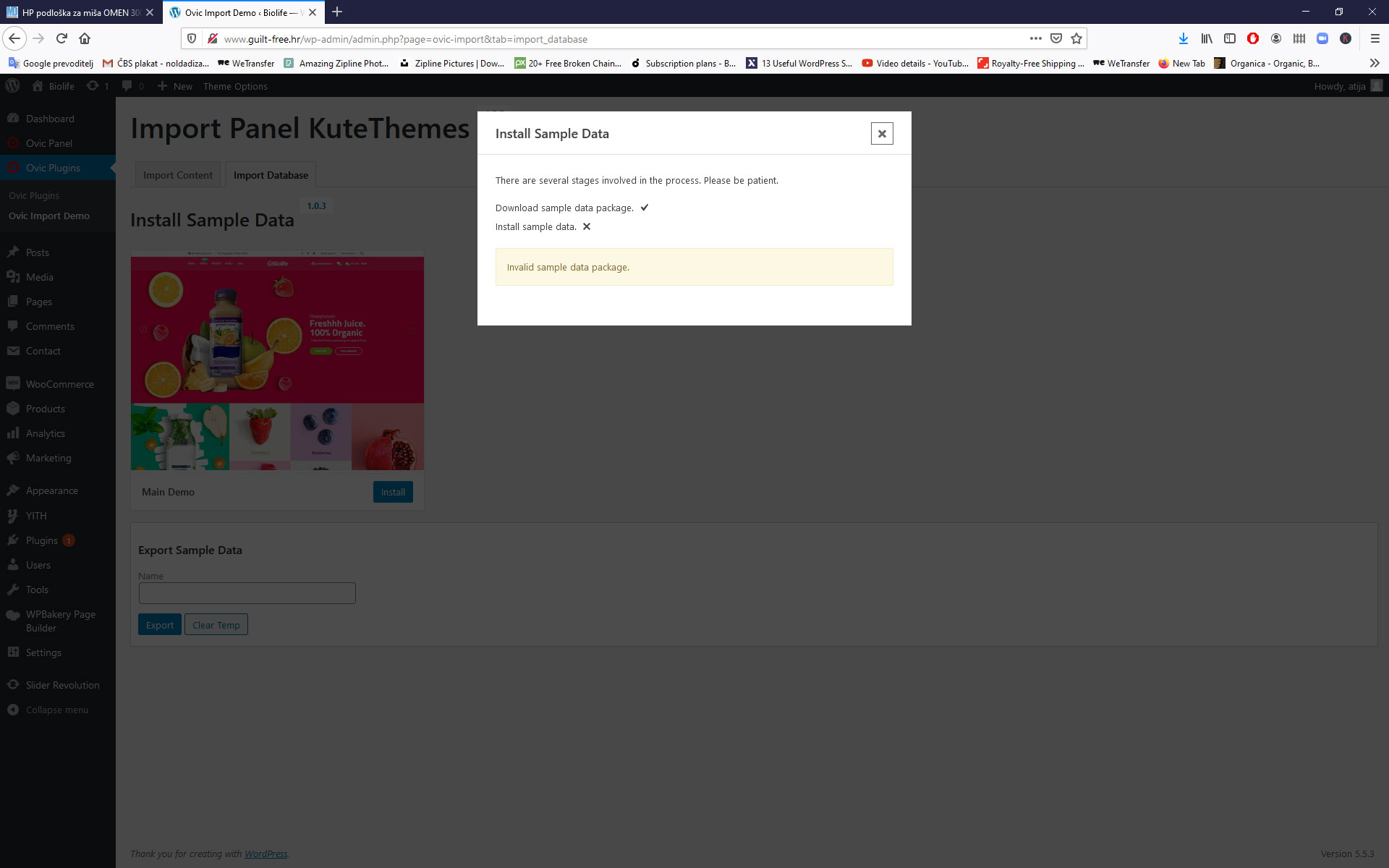
Task: Close the Install Sample Data dialog
Action: point(881,134)
